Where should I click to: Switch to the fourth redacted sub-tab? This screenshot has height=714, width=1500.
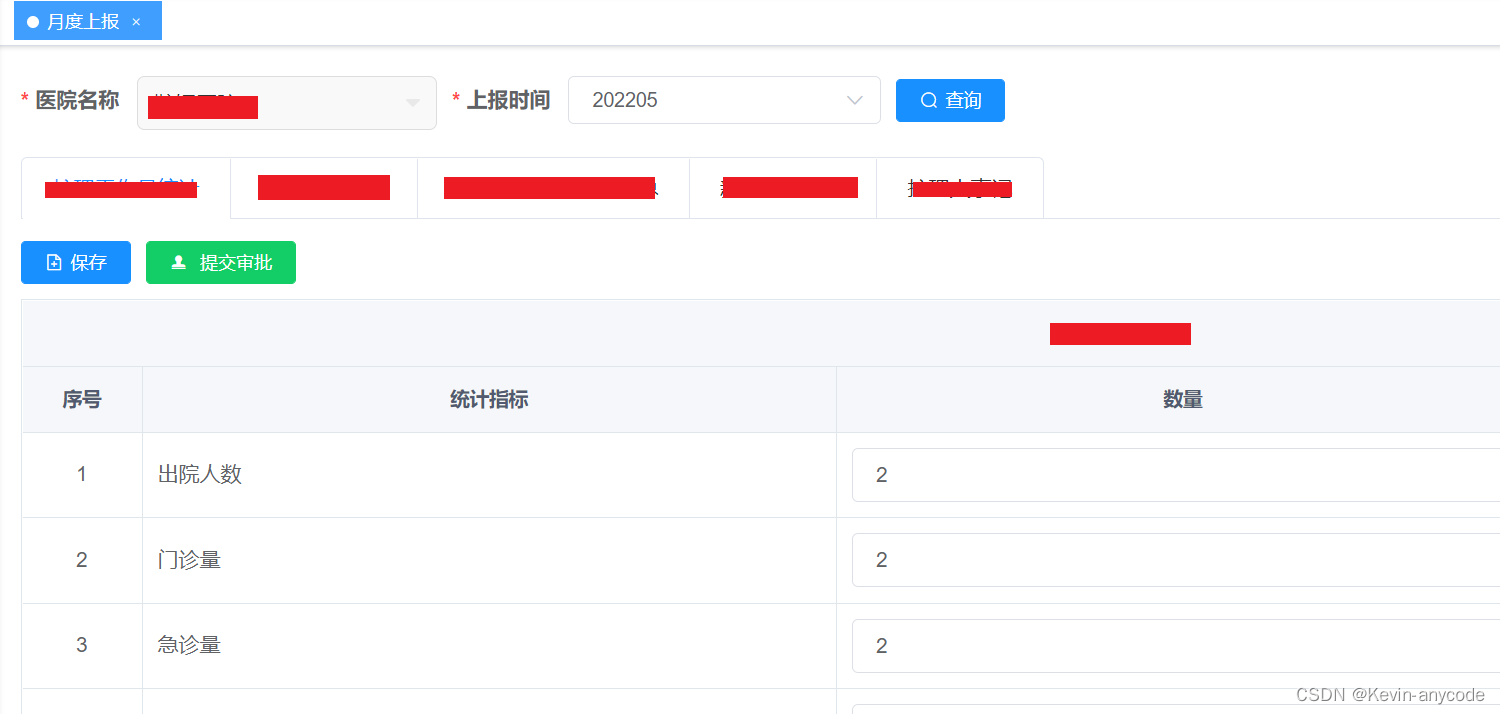(x=783, y=188)
